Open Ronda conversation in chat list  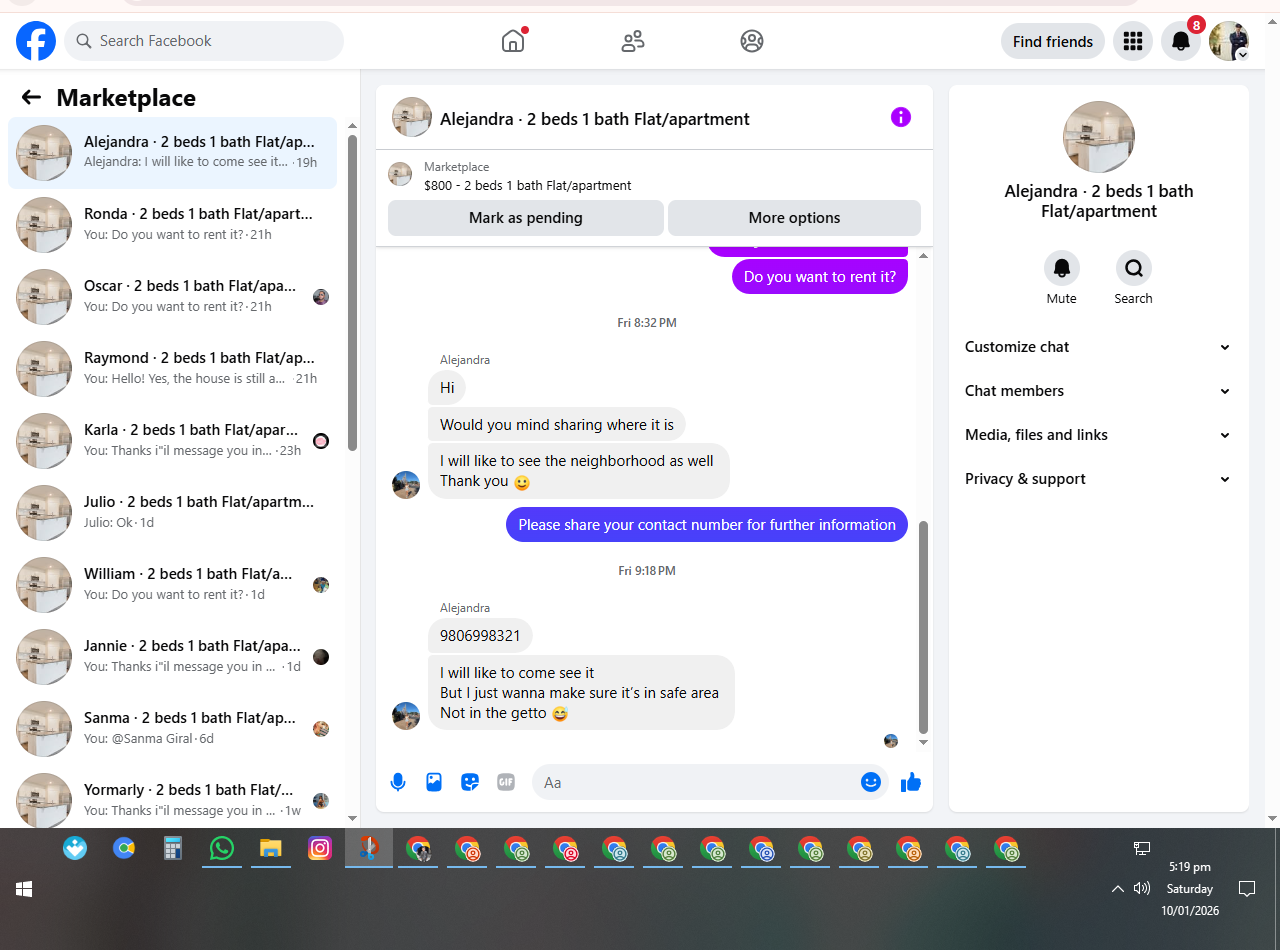[x=172, y=224]
